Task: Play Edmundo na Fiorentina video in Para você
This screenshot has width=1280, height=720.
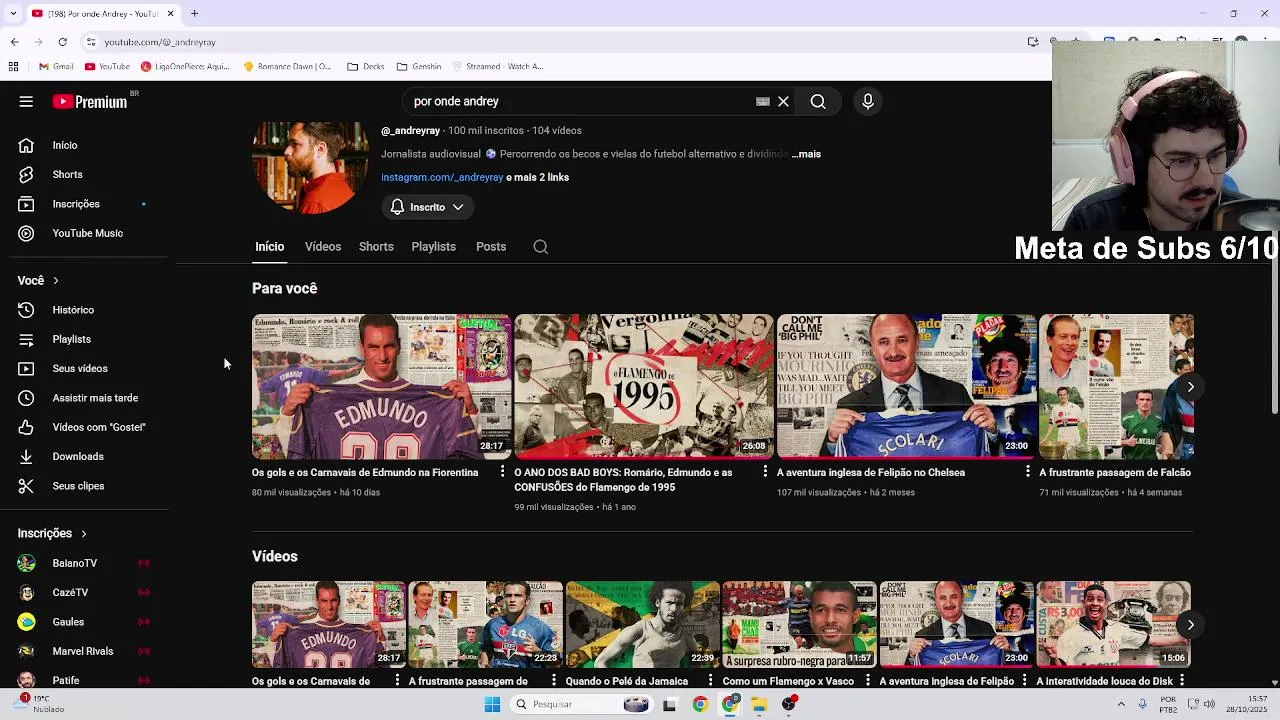Action: 381,387
